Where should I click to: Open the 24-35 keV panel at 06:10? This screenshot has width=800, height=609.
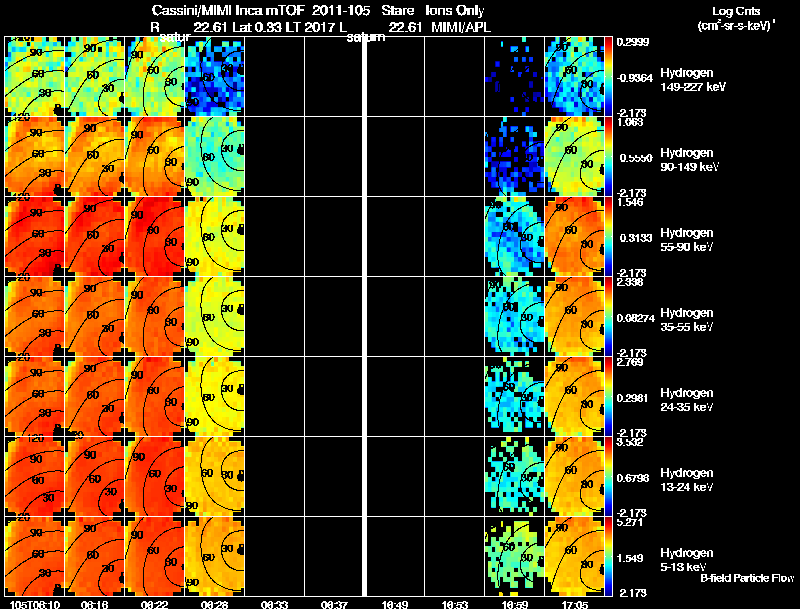(34, 397)
